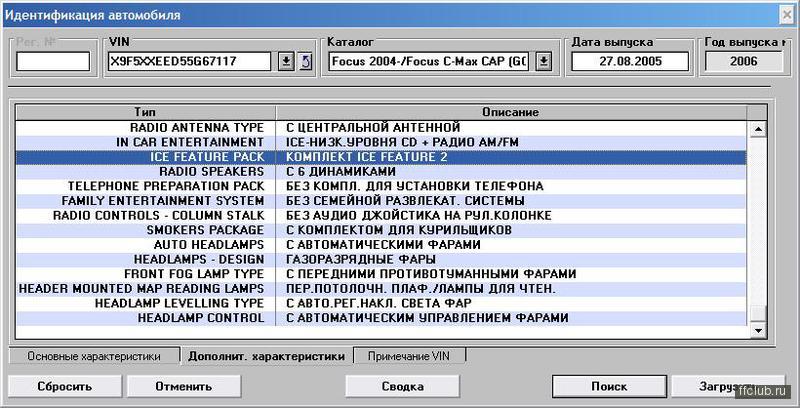Screen dimensions: 800x408
Task: Select the SMOKERS PACKAGE row
Action: [x=381, y=230]
